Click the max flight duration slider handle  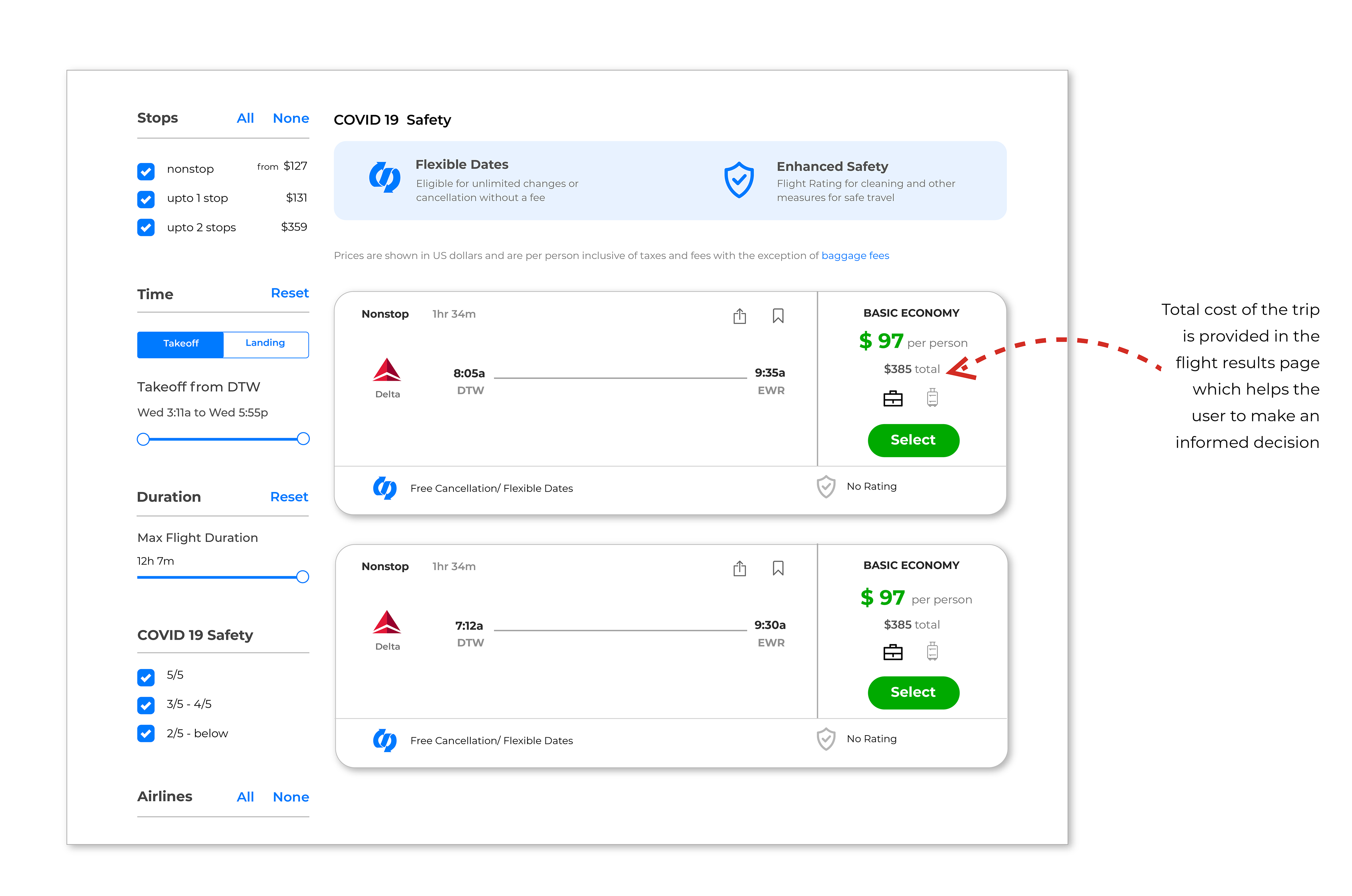coord(302,576)
